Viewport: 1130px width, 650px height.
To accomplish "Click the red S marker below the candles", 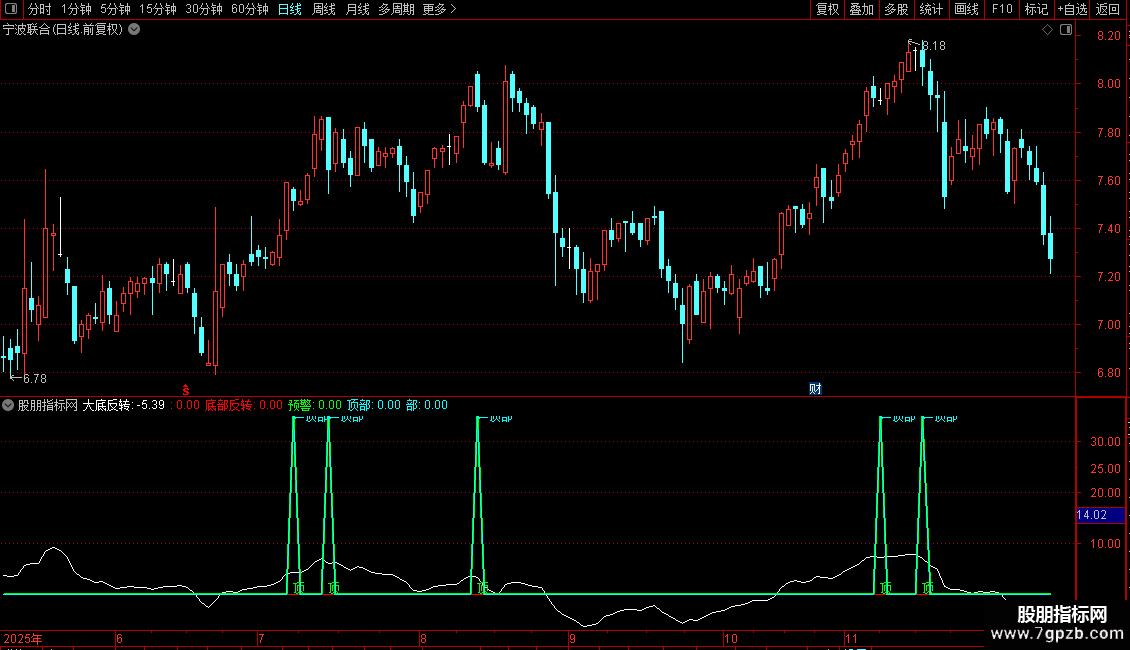I will (186, 390).
